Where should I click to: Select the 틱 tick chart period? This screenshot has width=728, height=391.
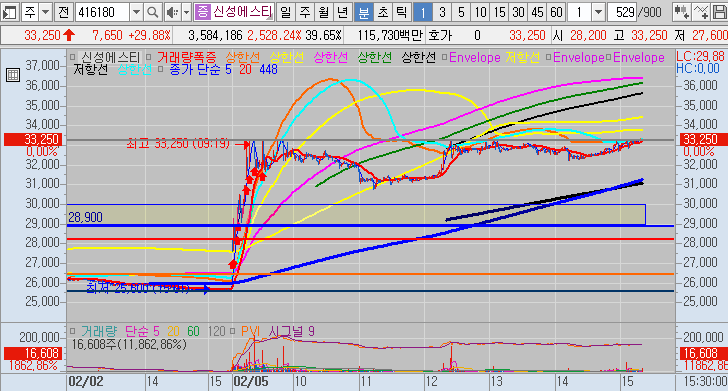pyautogui.click(x=402, y=12)
